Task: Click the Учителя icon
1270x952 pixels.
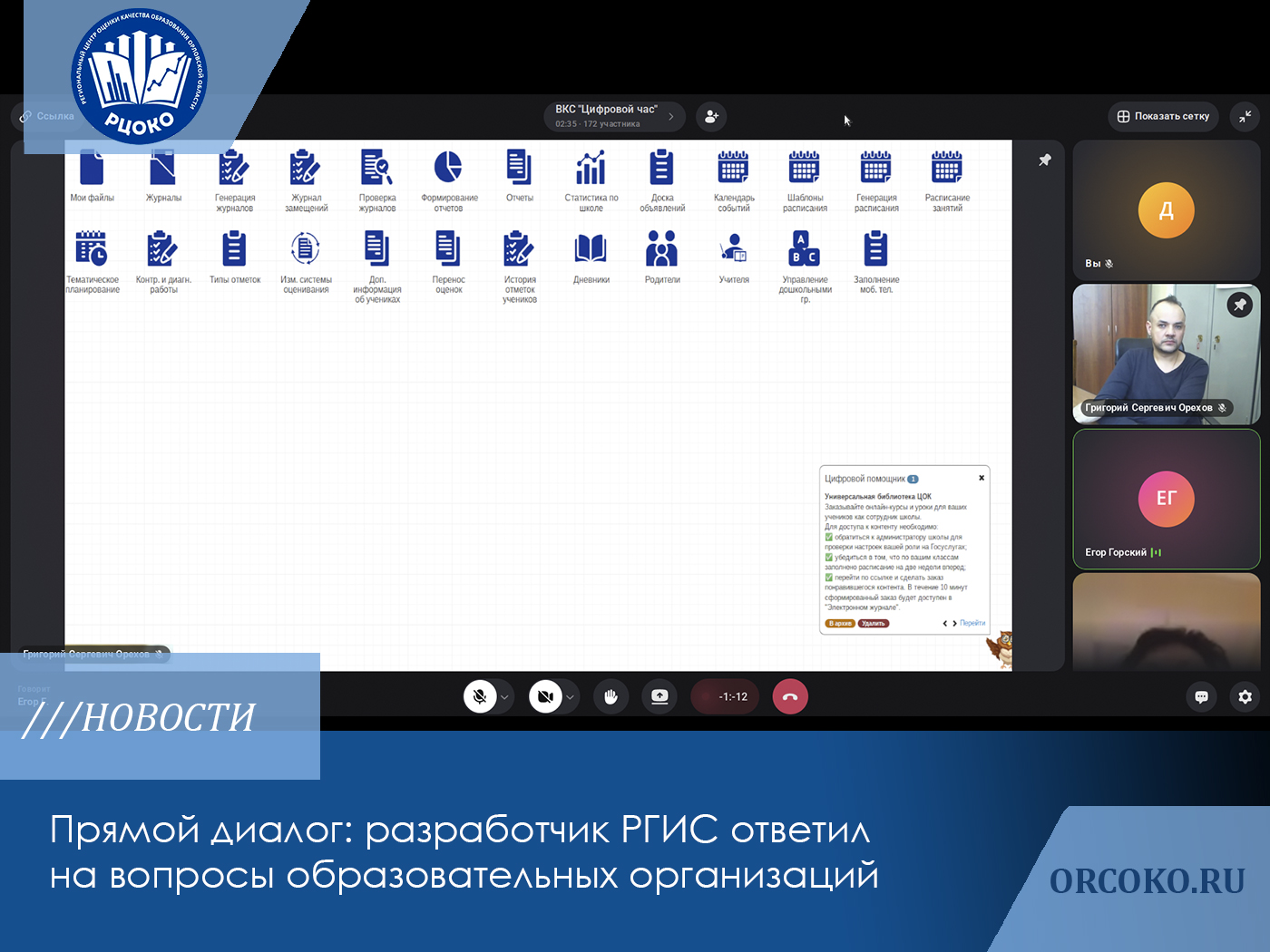Action: 733,248
